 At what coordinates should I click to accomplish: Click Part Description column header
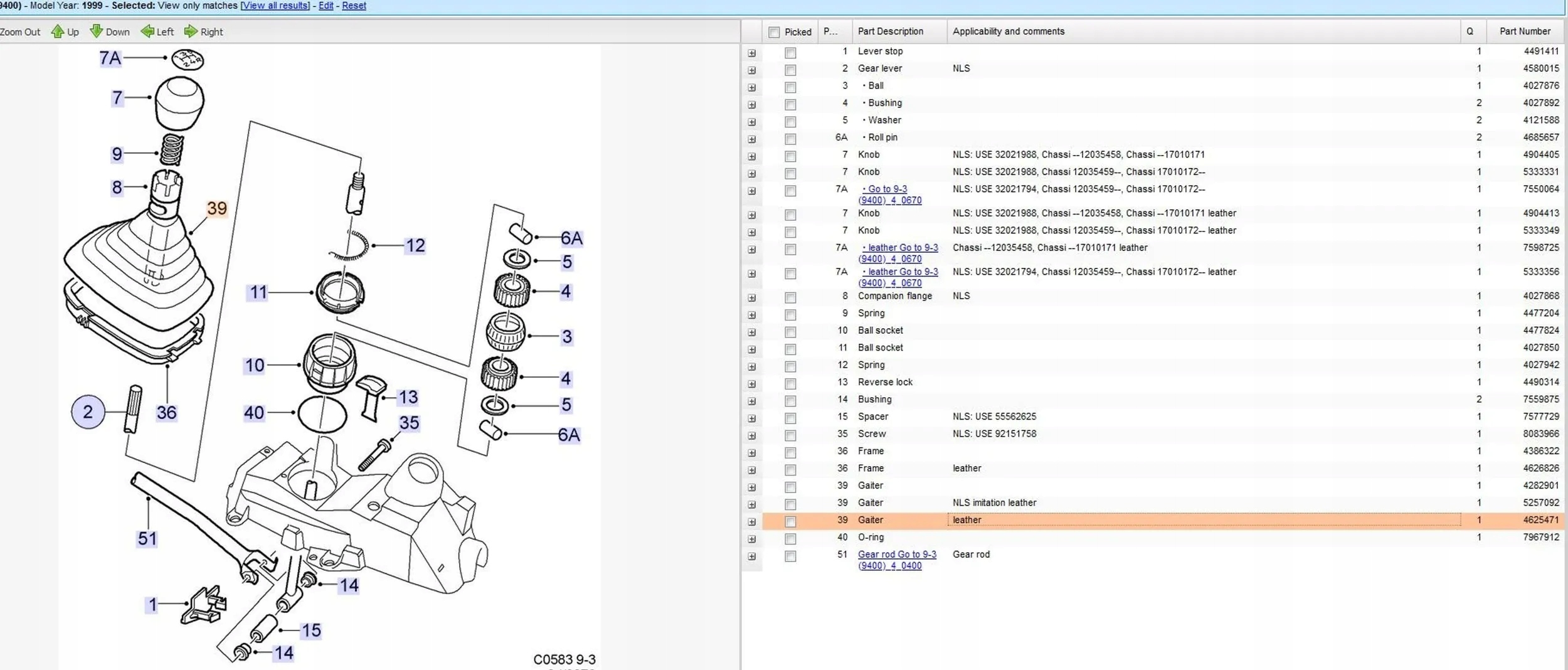click(890, 31)
